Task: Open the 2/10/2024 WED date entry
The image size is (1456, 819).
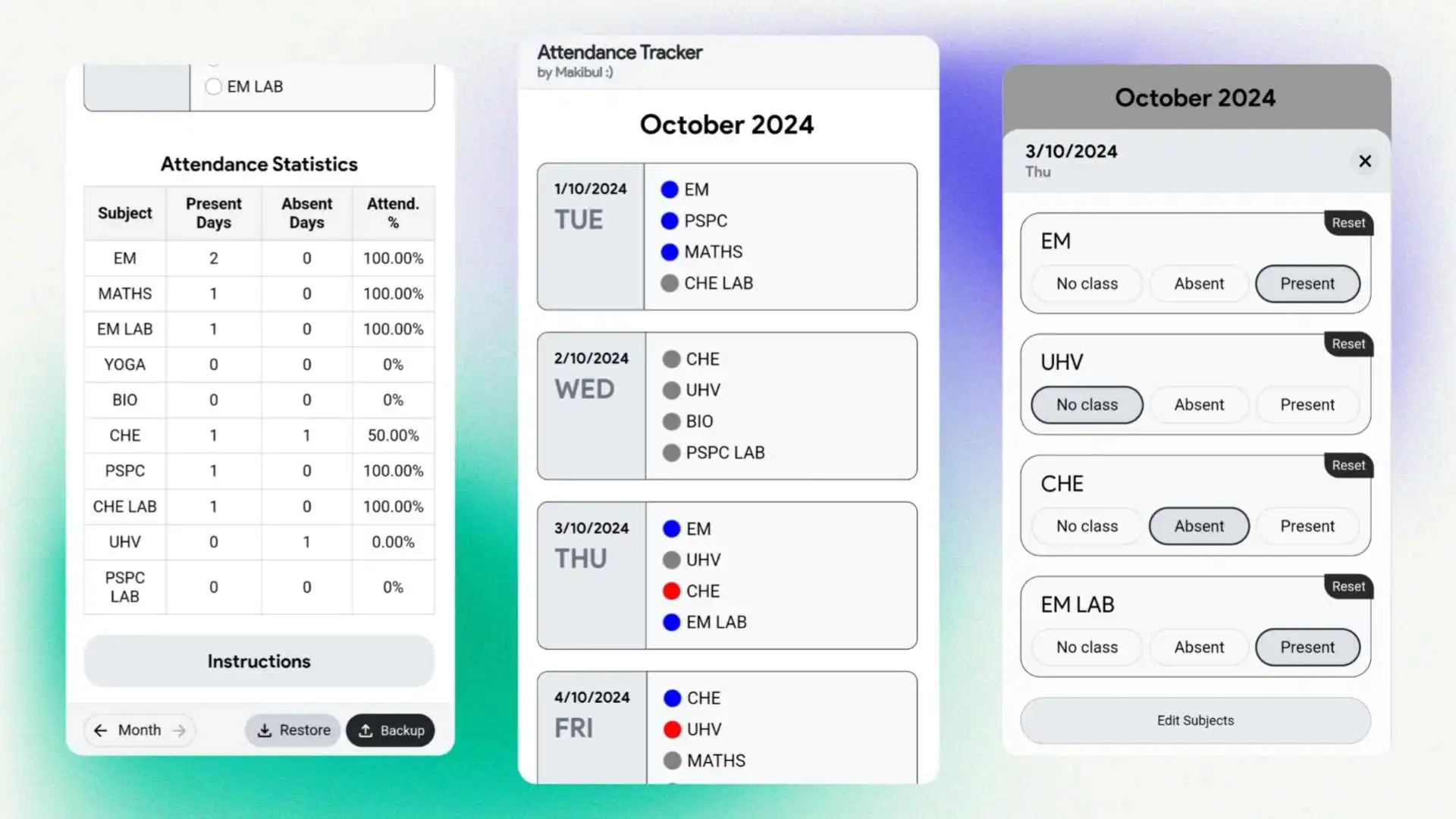Action: click(x=727, y=405)
